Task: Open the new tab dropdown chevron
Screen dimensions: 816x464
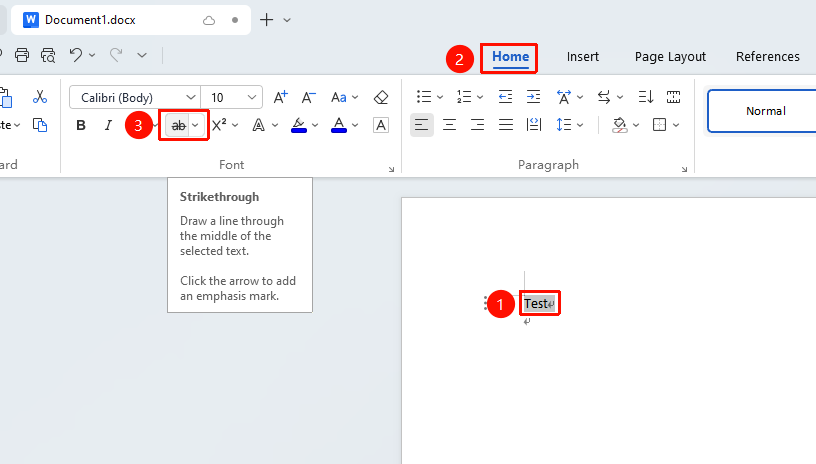Action: click(x=287, y=20)
